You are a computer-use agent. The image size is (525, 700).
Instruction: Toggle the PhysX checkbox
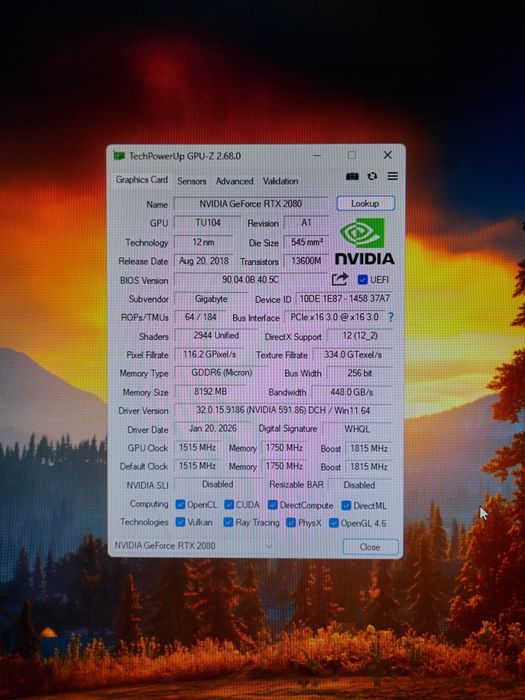point(291,522)
